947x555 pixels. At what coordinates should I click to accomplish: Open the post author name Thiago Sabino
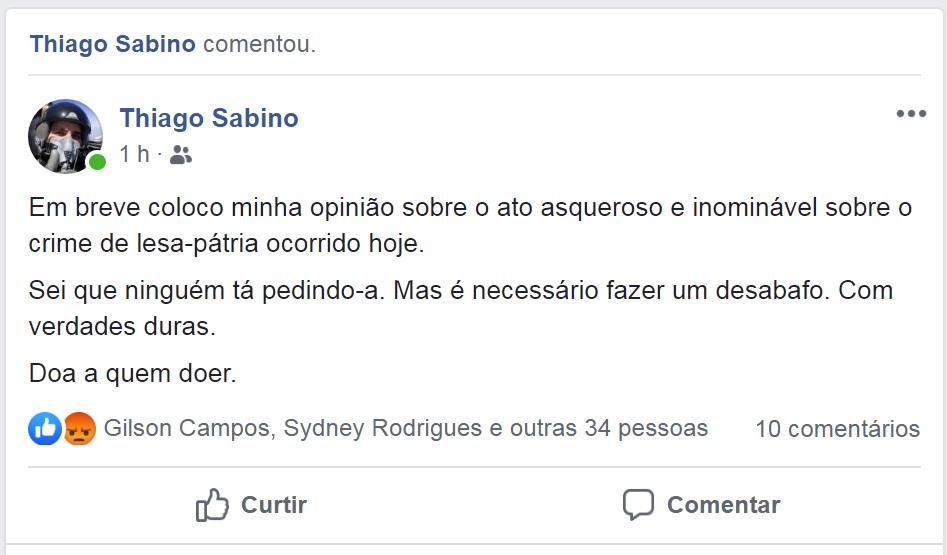tap(209, 118)
